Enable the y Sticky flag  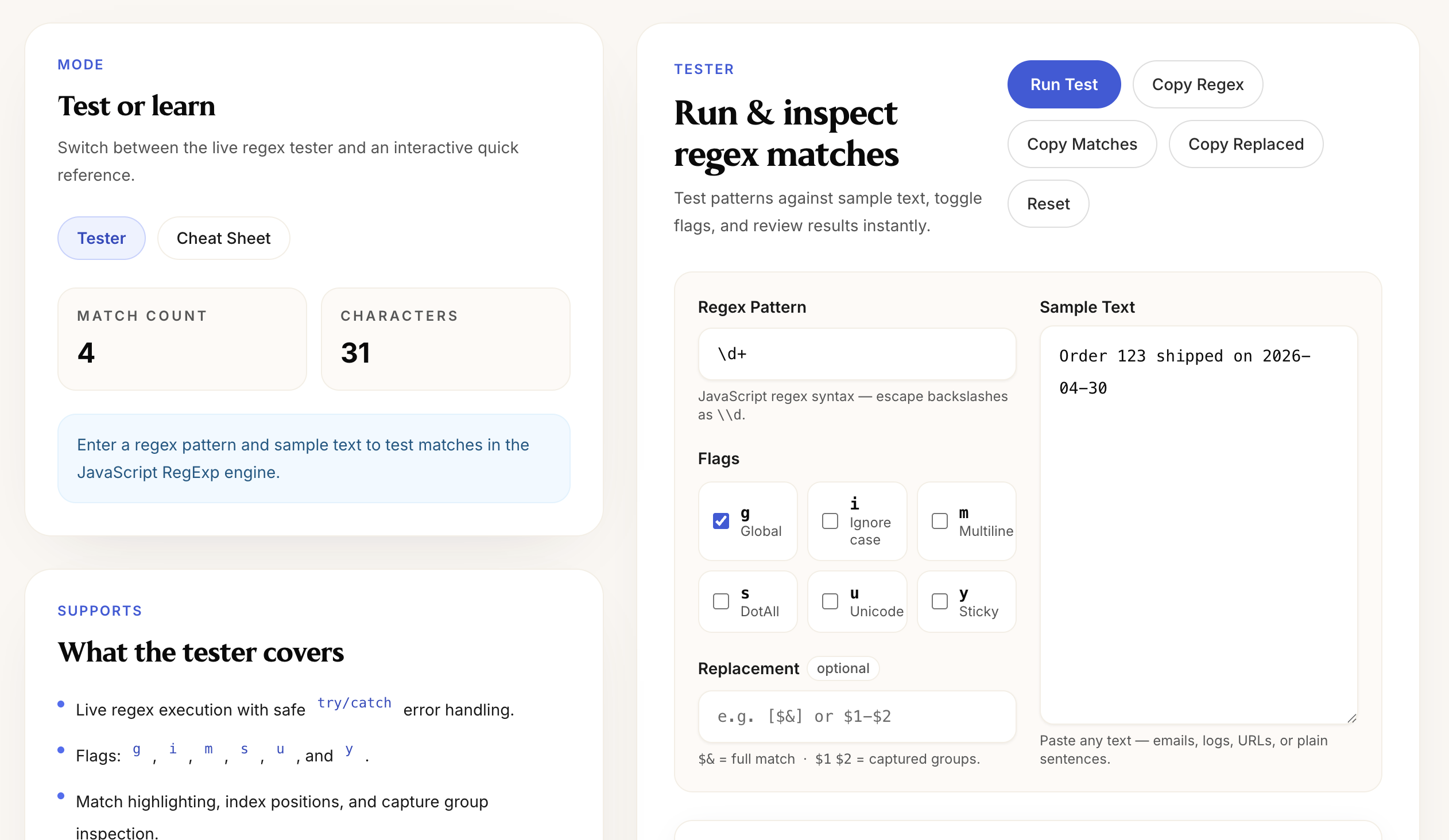coord(940,601)
